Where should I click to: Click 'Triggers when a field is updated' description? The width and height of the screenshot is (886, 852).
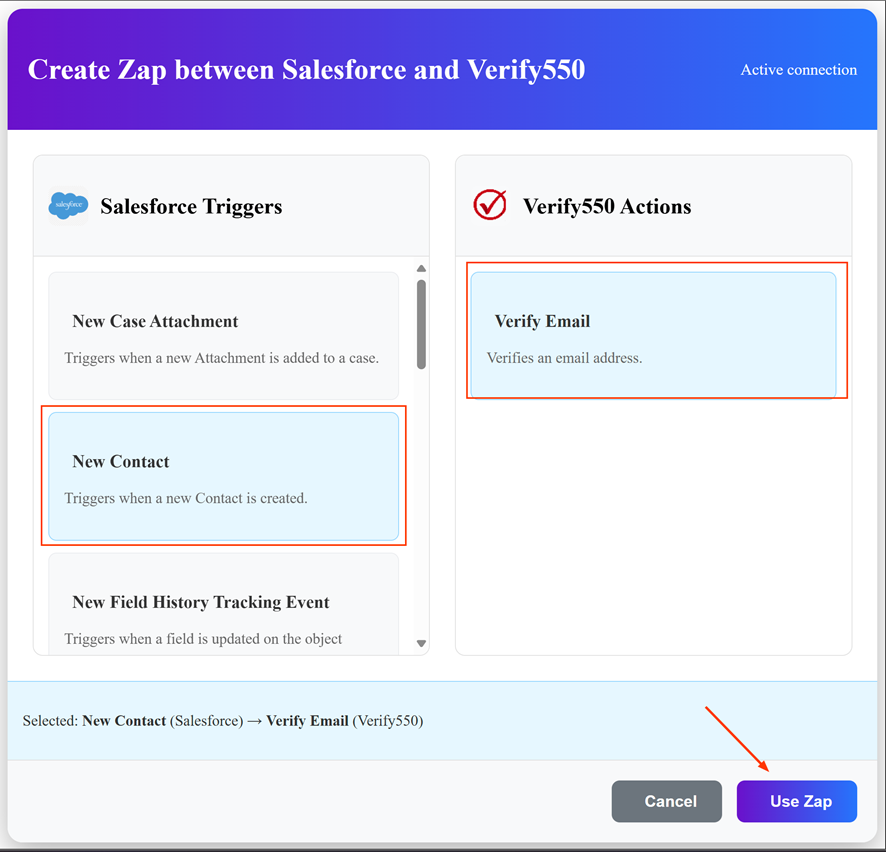point(203,638)
